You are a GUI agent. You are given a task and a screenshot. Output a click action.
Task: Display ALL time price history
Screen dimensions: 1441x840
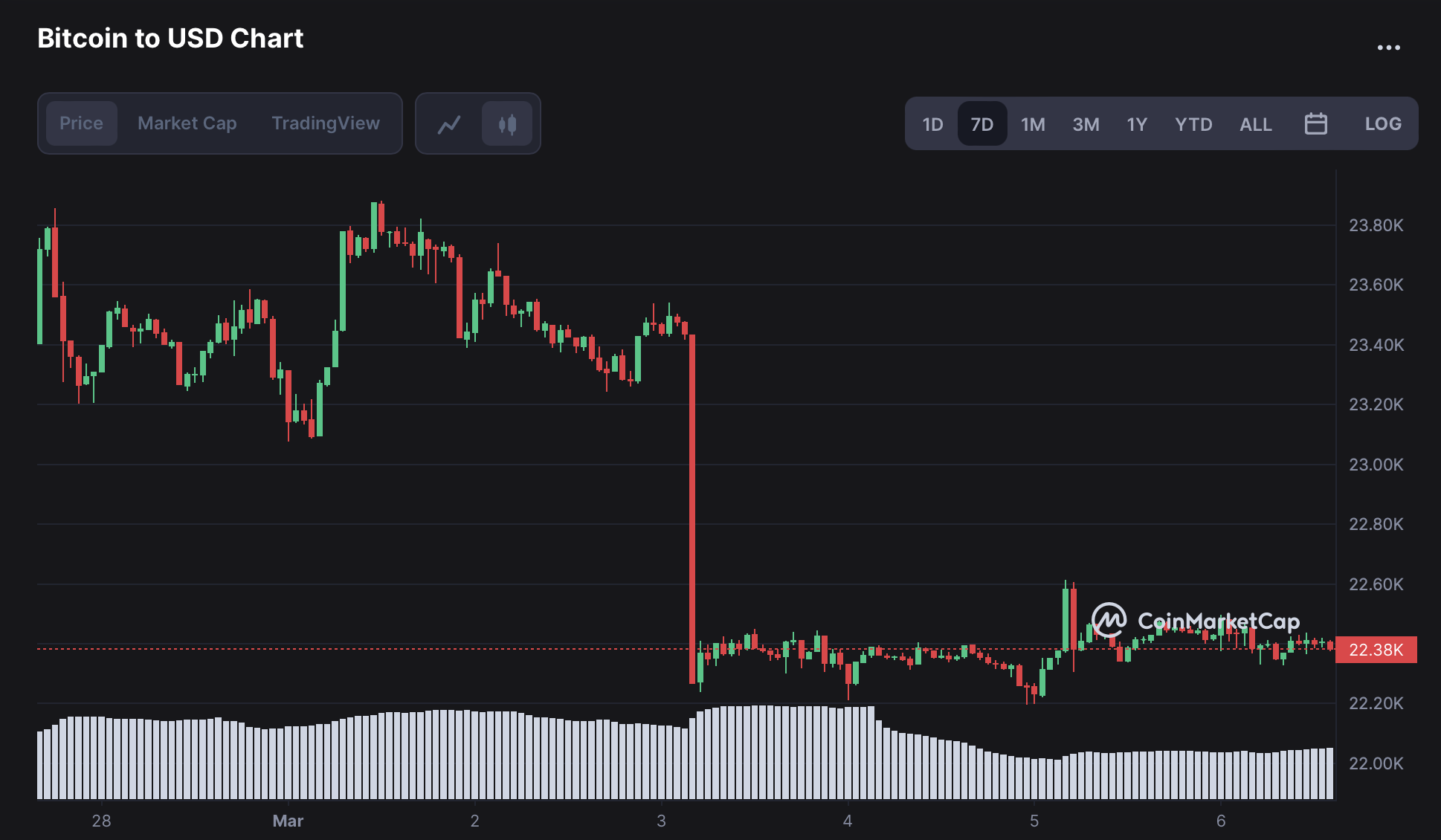[1255, 124]
